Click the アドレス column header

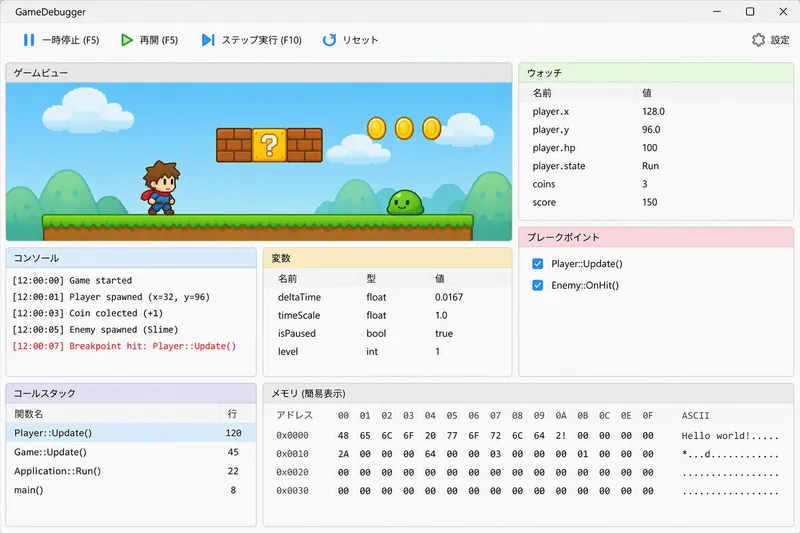[x=294, y=416]
